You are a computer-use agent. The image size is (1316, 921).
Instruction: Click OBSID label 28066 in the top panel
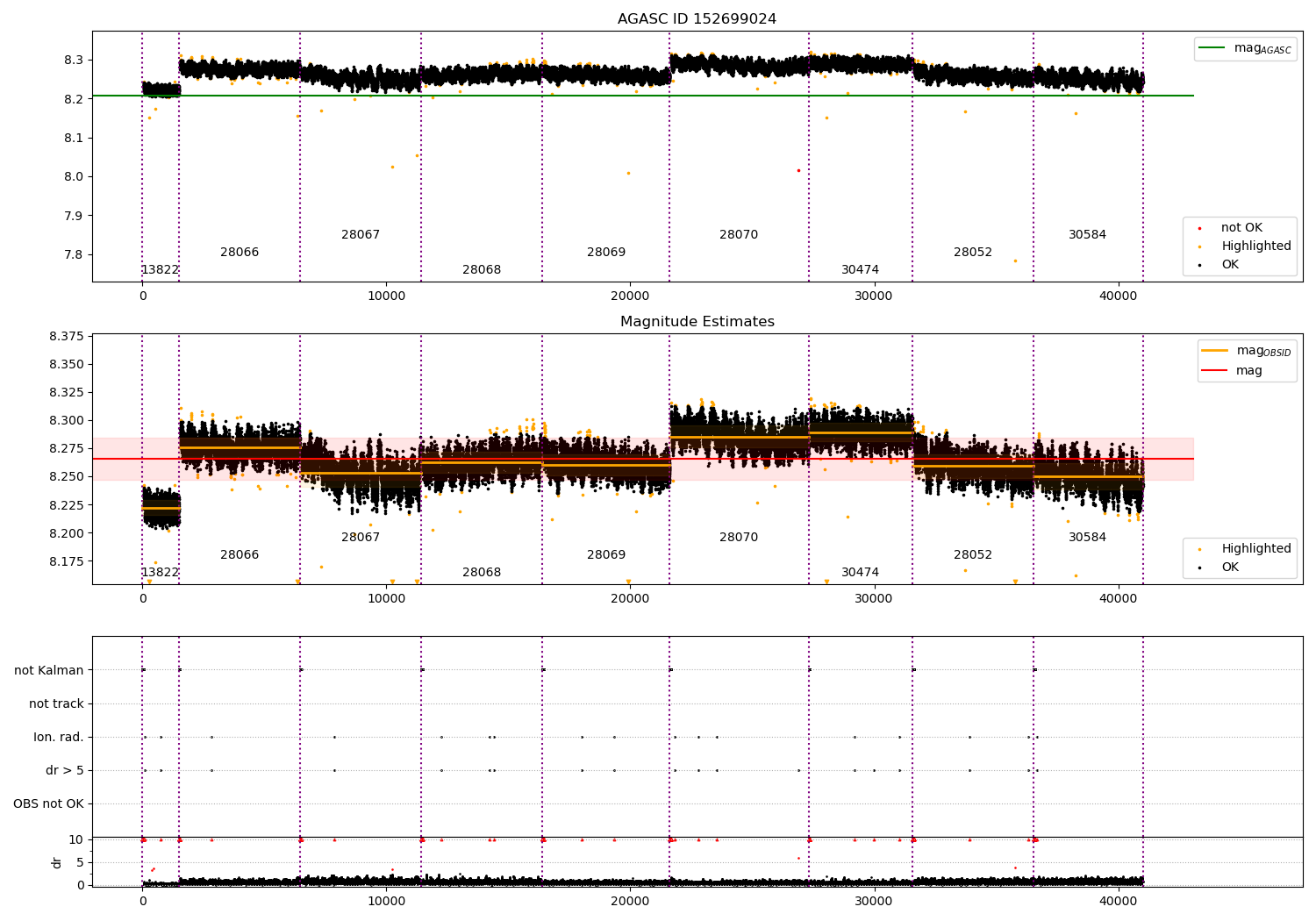tap(240, 253)
